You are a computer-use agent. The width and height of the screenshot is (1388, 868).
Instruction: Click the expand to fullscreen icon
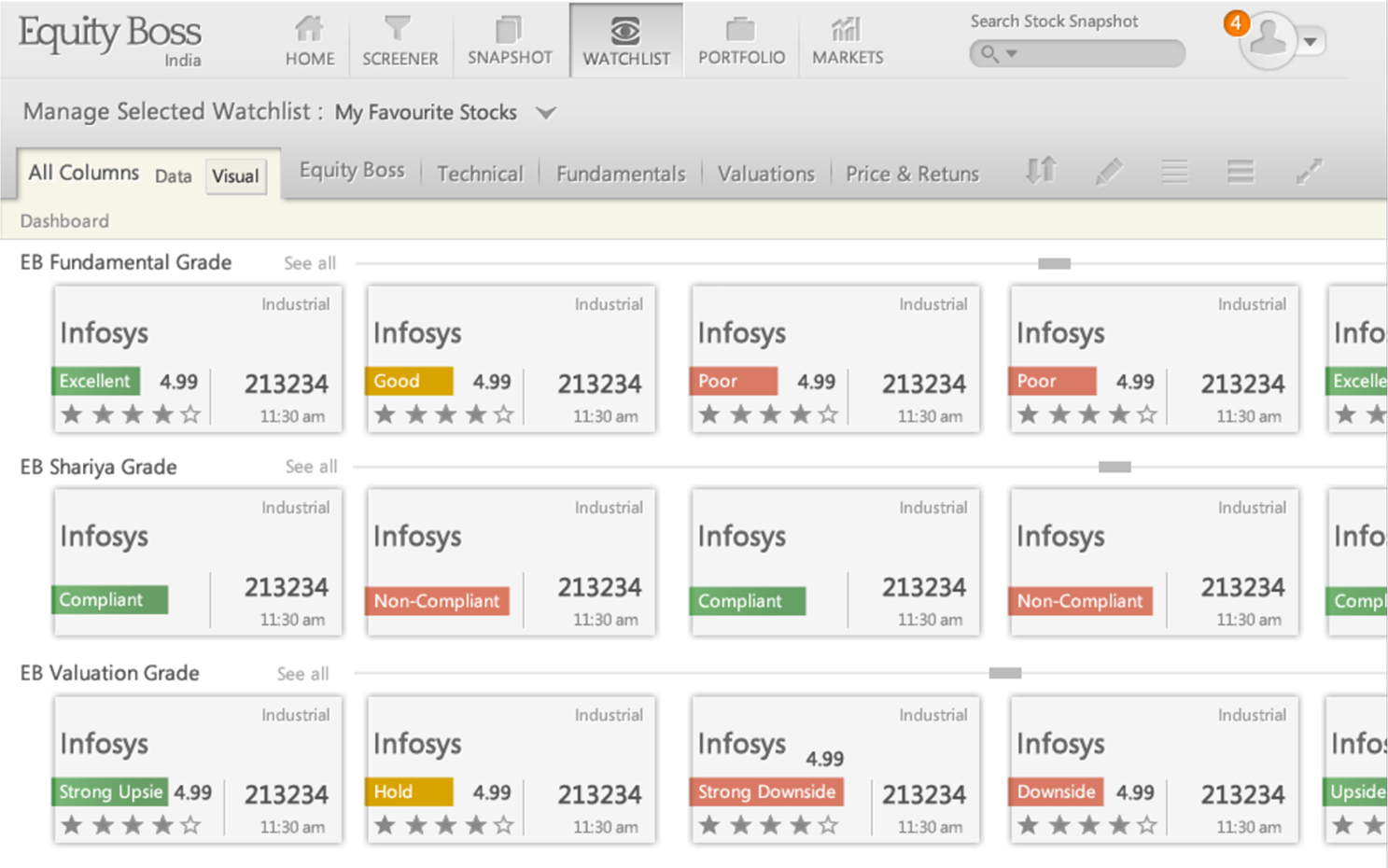[x=1309, y=171]
